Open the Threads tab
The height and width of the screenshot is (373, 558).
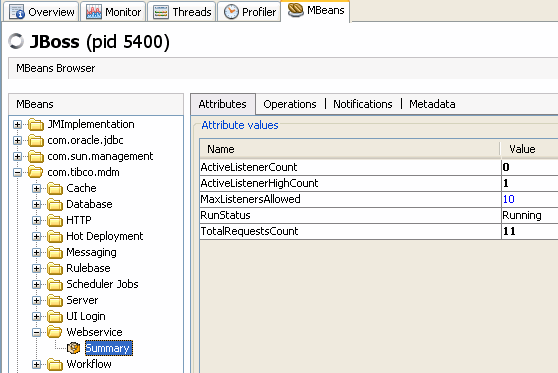pyautogui.click(x=181, y=12)
